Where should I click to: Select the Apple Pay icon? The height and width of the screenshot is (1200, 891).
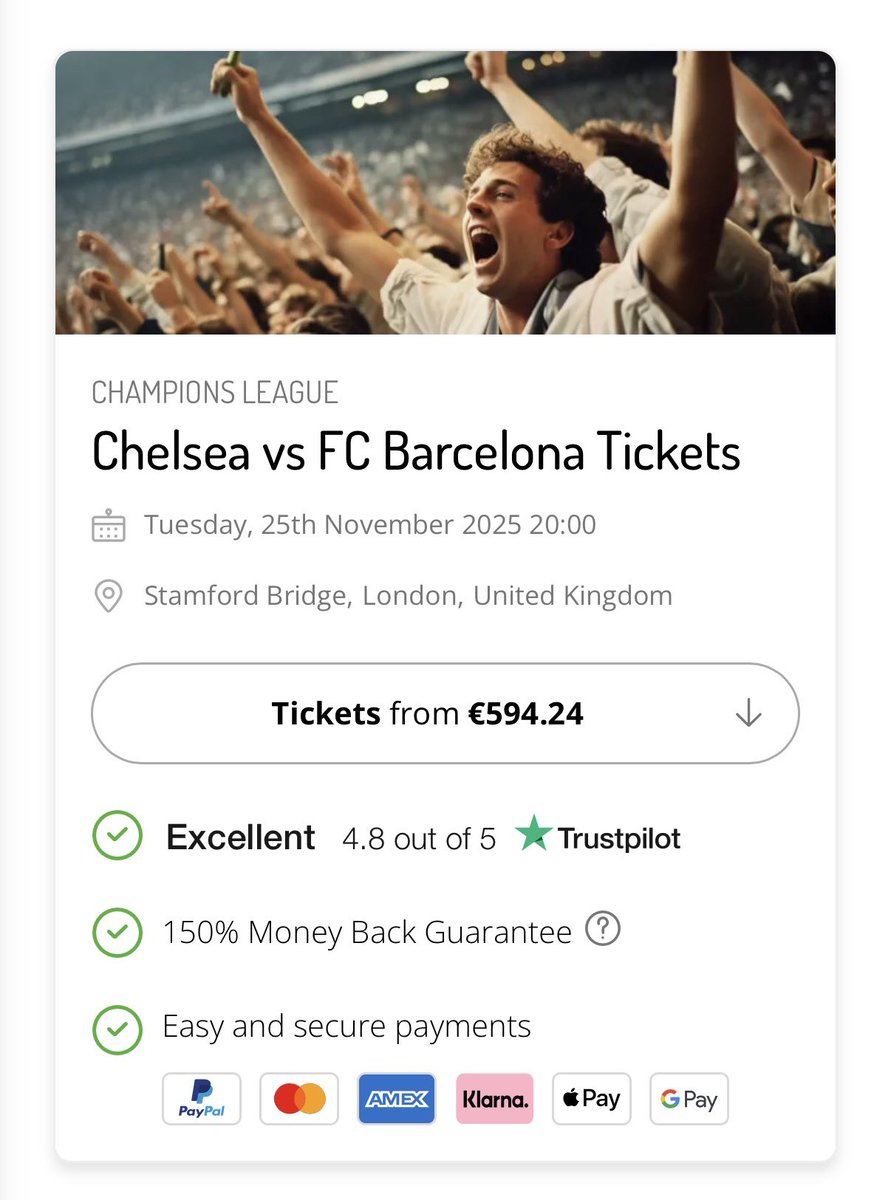pyautogui.click(x=591, y=1099)
